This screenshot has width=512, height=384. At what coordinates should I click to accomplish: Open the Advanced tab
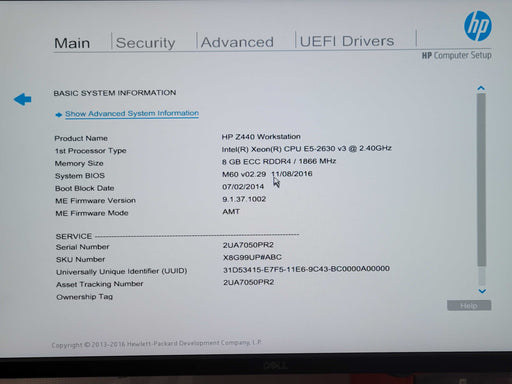(x=237, y=42)
